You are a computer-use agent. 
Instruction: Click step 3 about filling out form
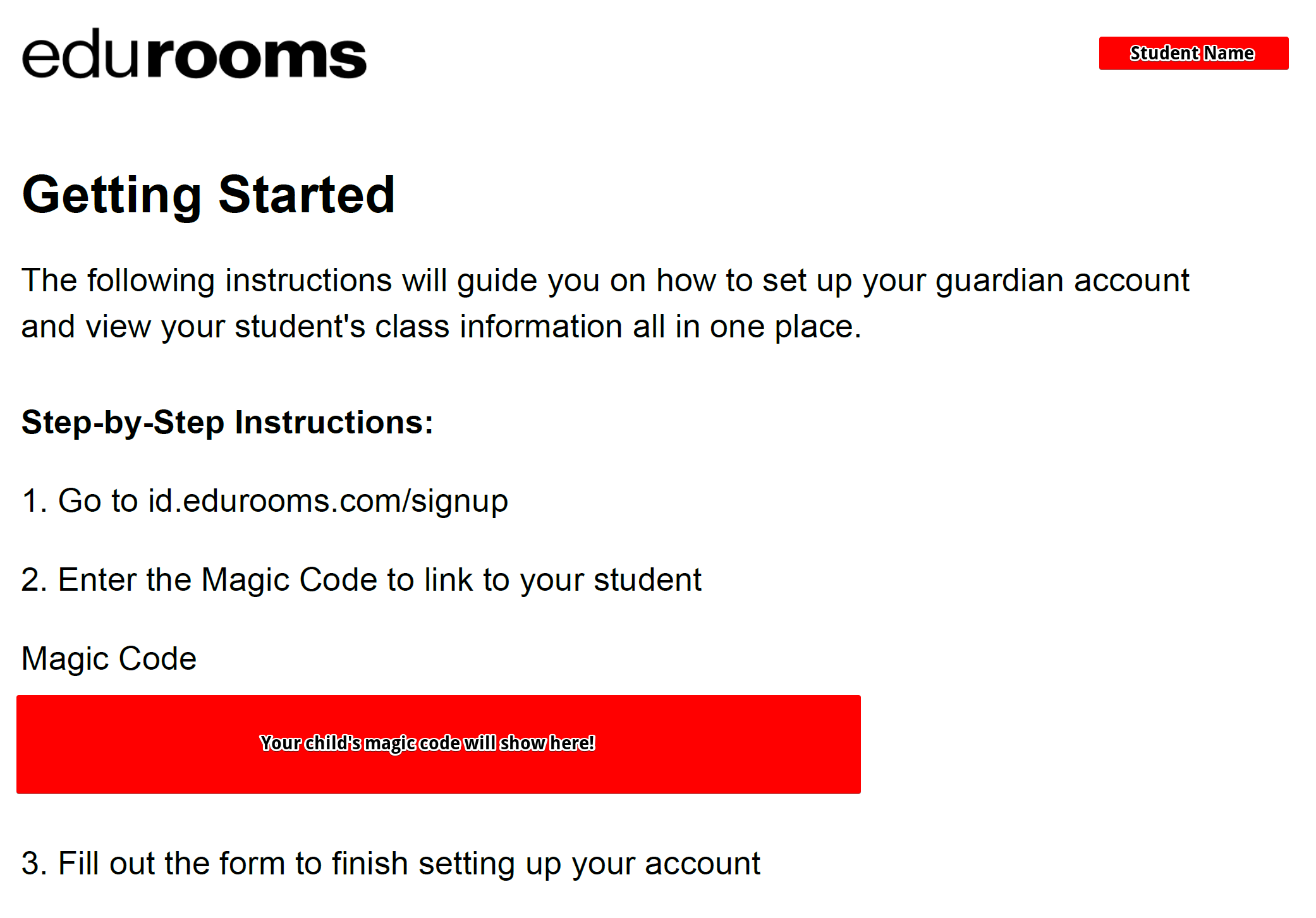coord(391,864)
